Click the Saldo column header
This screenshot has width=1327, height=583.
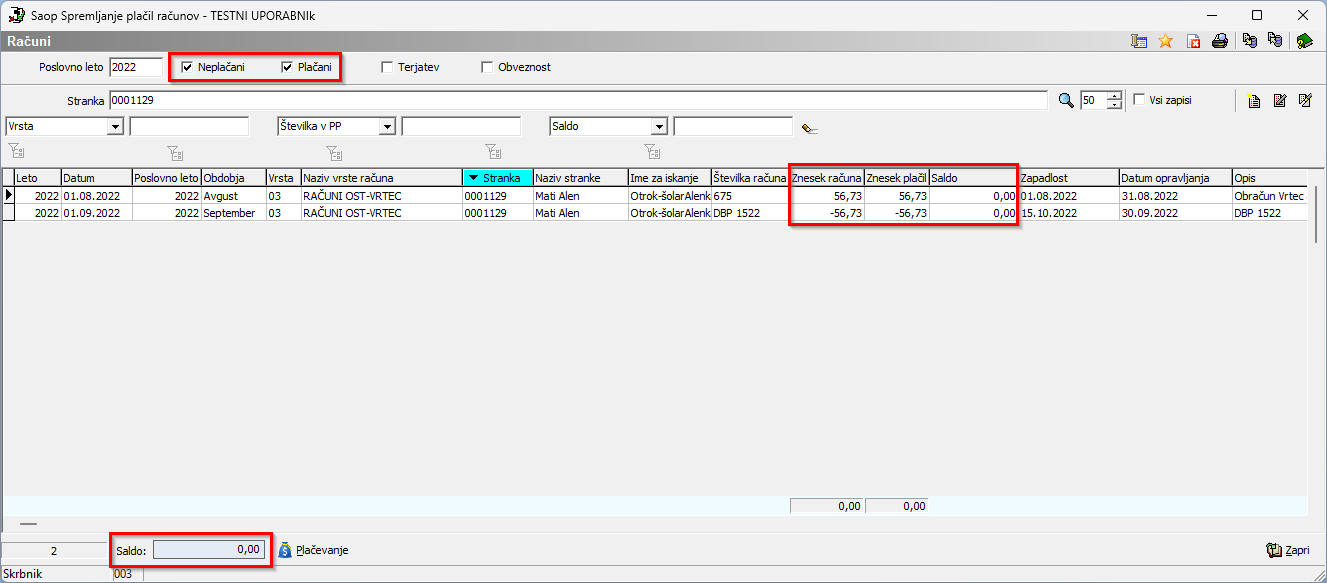(973, 178)
